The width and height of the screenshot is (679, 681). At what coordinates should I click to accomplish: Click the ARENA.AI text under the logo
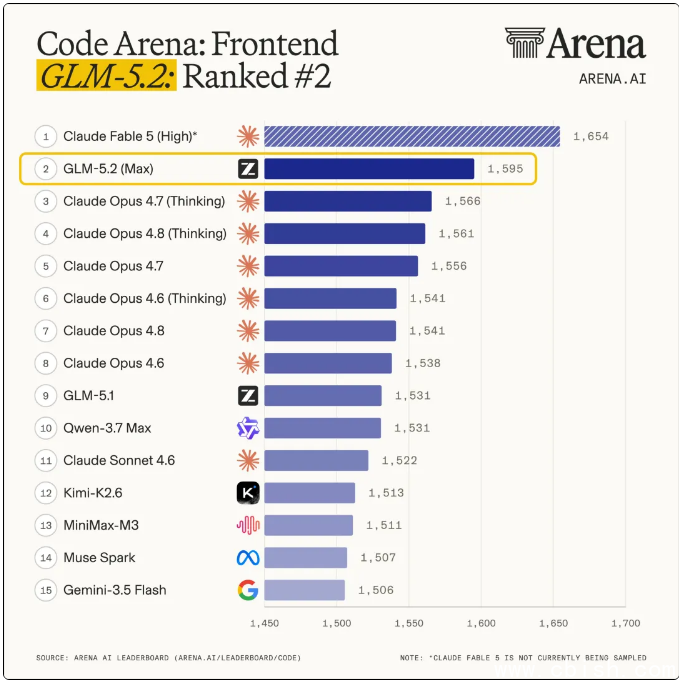tap(613, 79)
